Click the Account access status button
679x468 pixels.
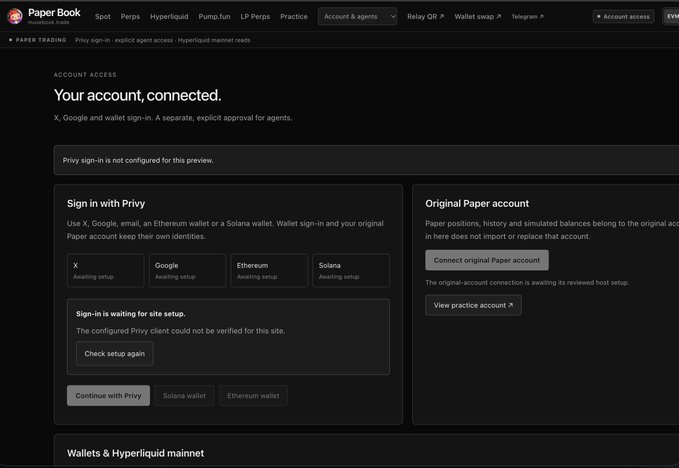point(623,16)
